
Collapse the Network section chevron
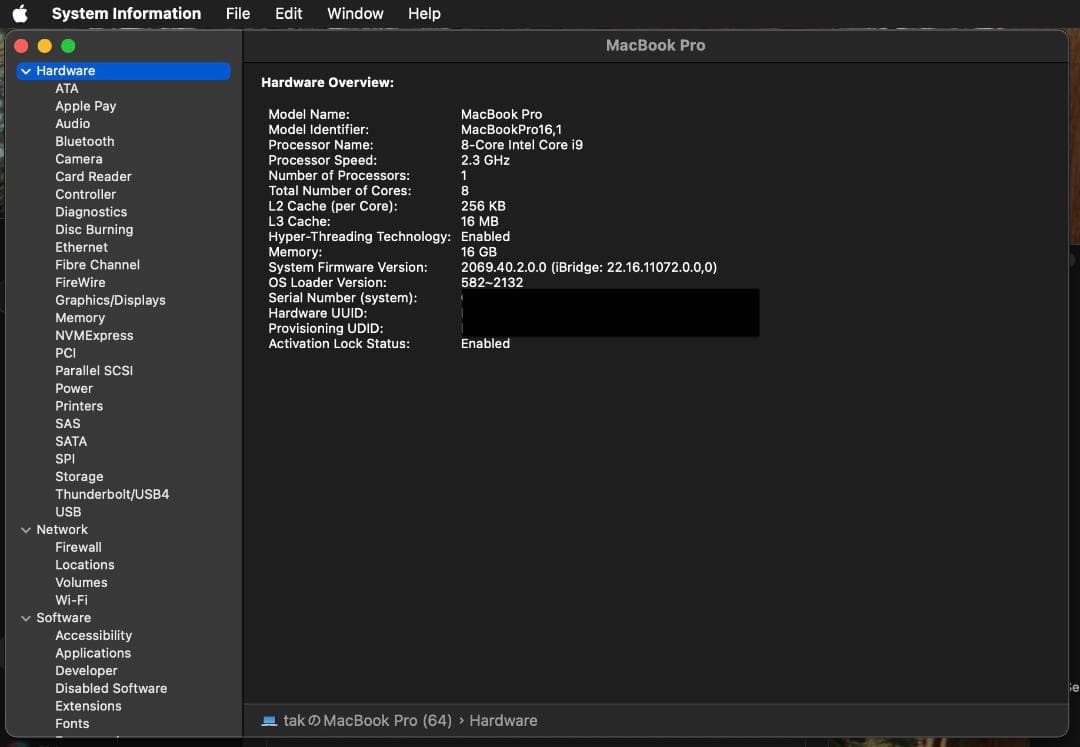pos(25,529)
